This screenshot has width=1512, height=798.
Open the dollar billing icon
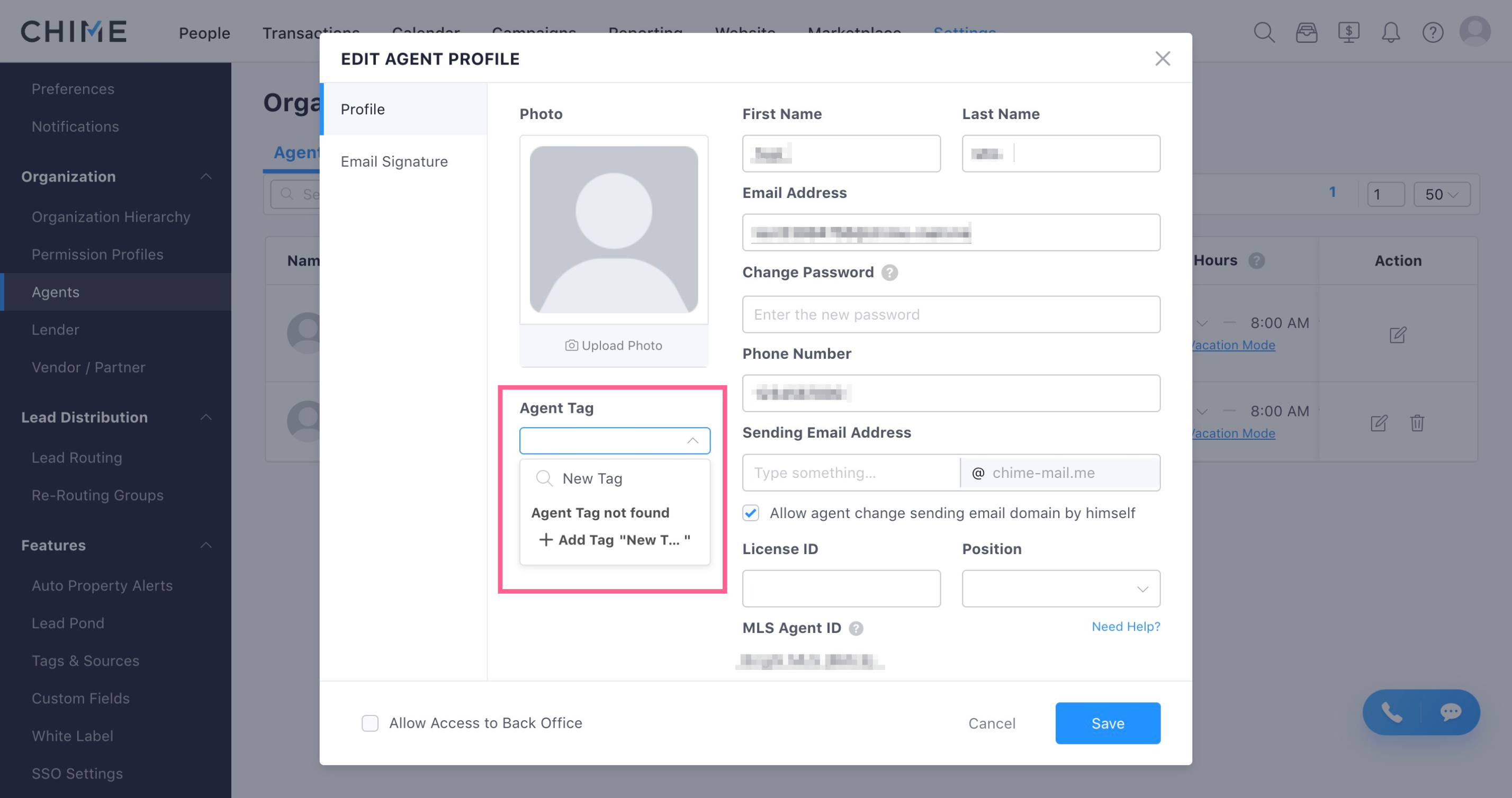tap(1348, 32)
